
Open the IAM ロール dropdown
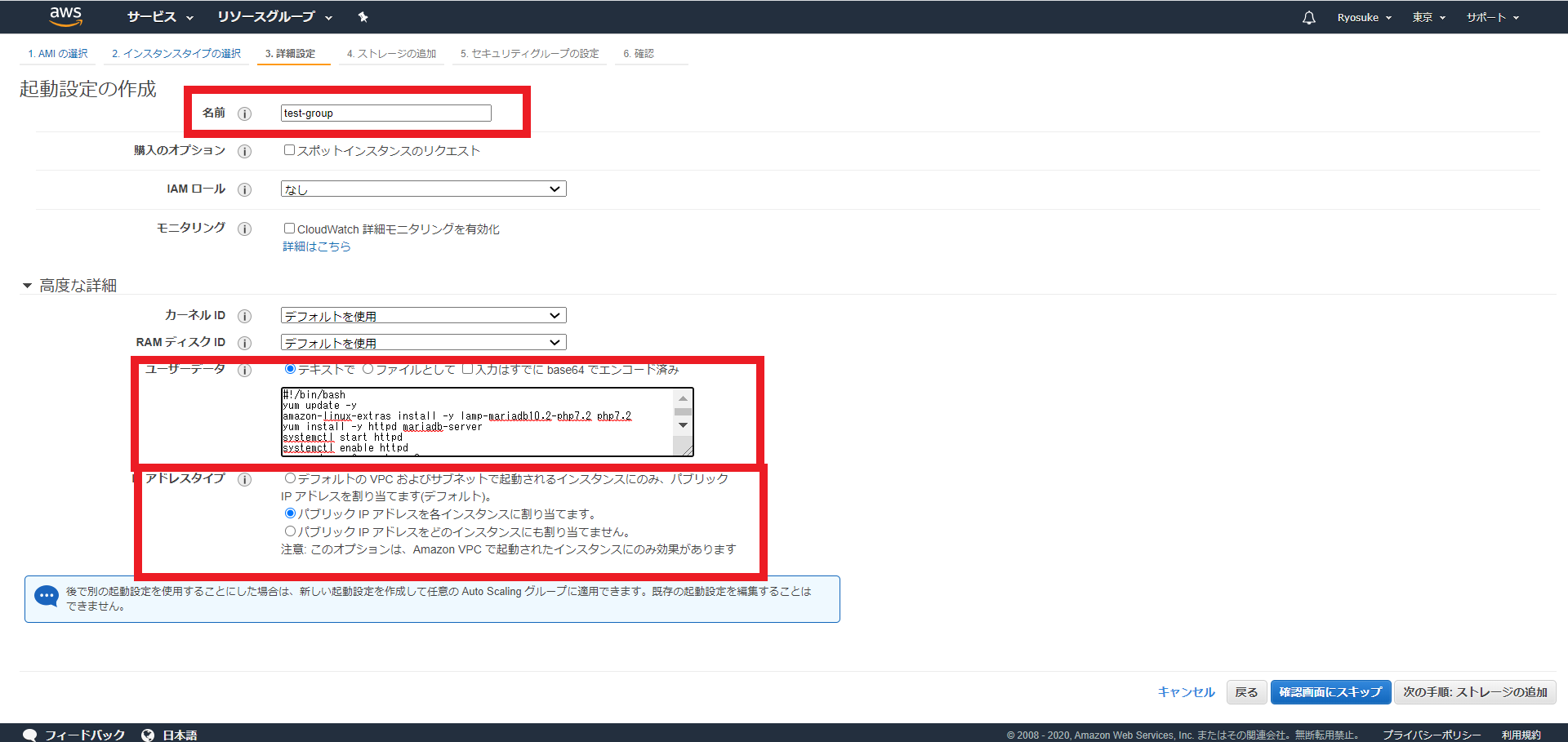[423, 189]
